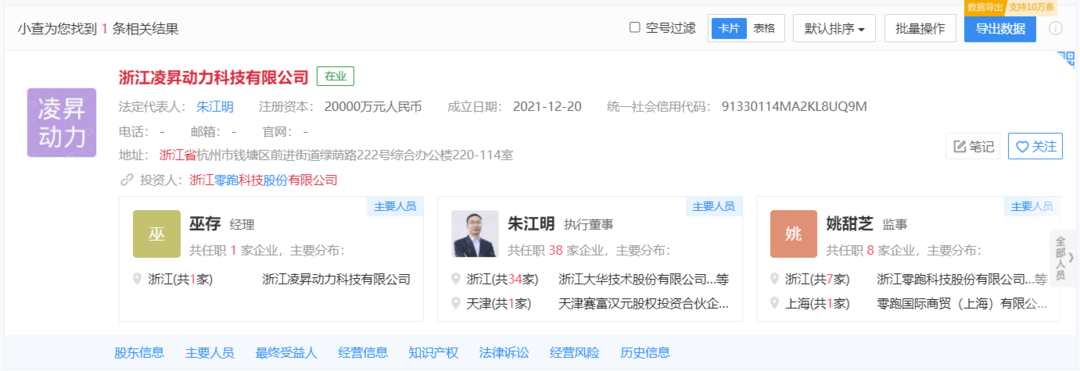Open legal representative 朱江明 link

[215, 107]
